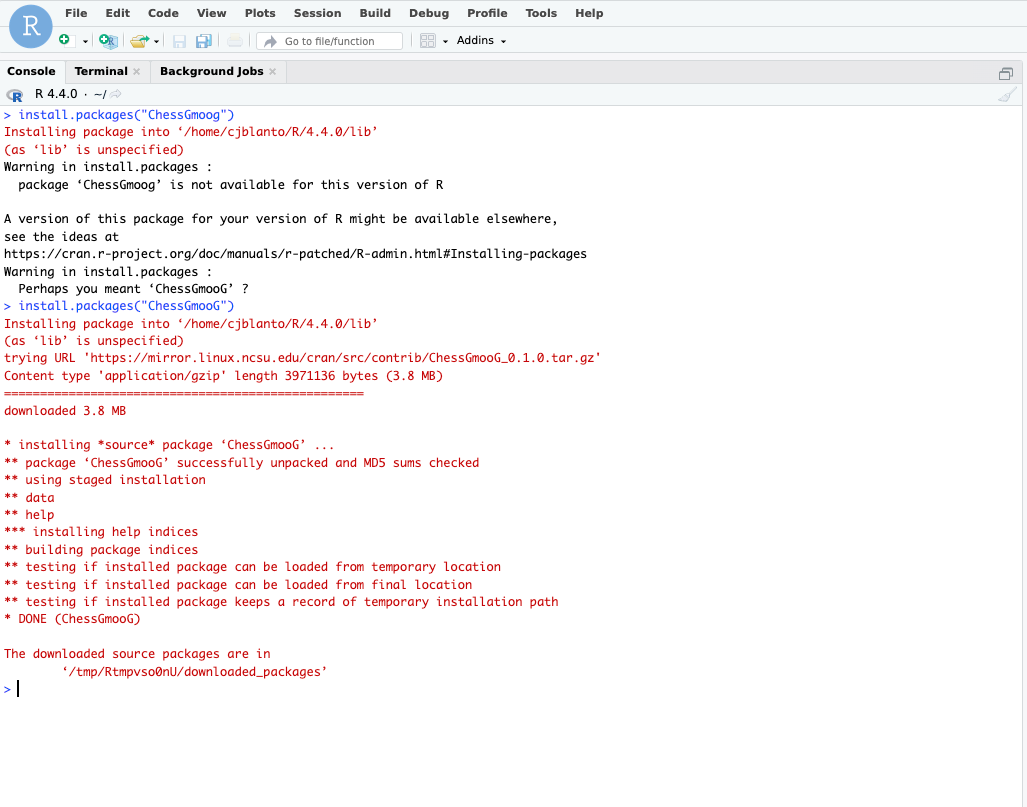1027x807 pixels.
Task: Open the new file type dropdown arrow
Action: pyautogui.click(x=85, y=41)
